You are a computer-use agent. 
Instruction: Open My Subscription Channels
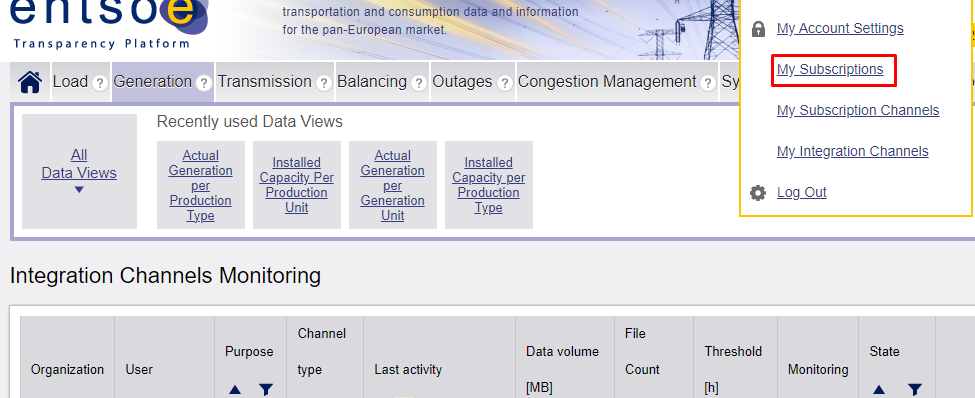click(858, 110)
